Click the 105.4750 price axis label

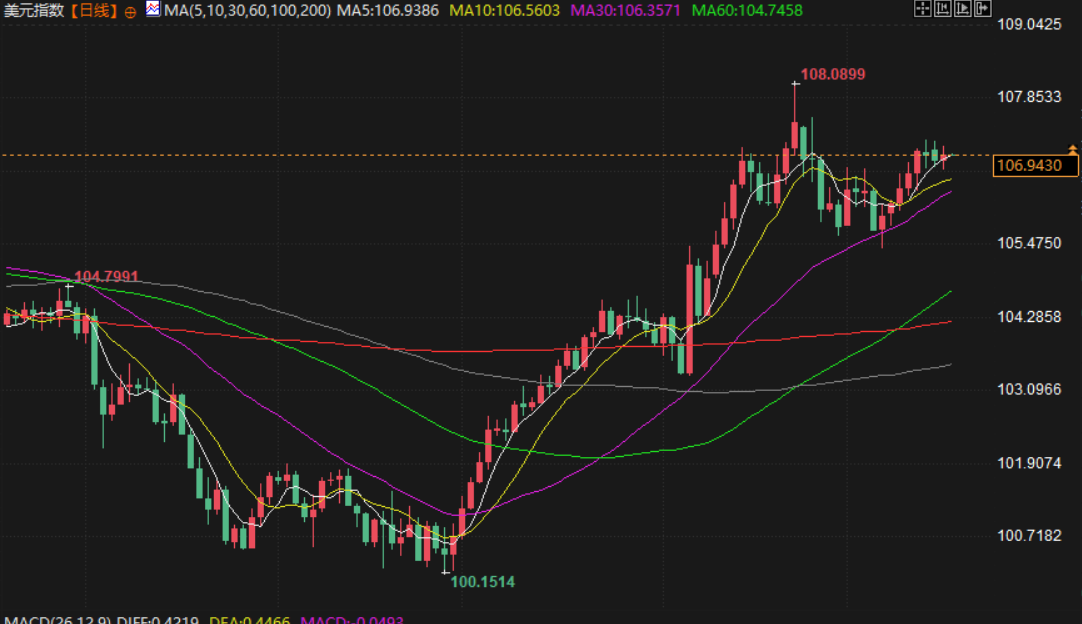[1029, 243]
